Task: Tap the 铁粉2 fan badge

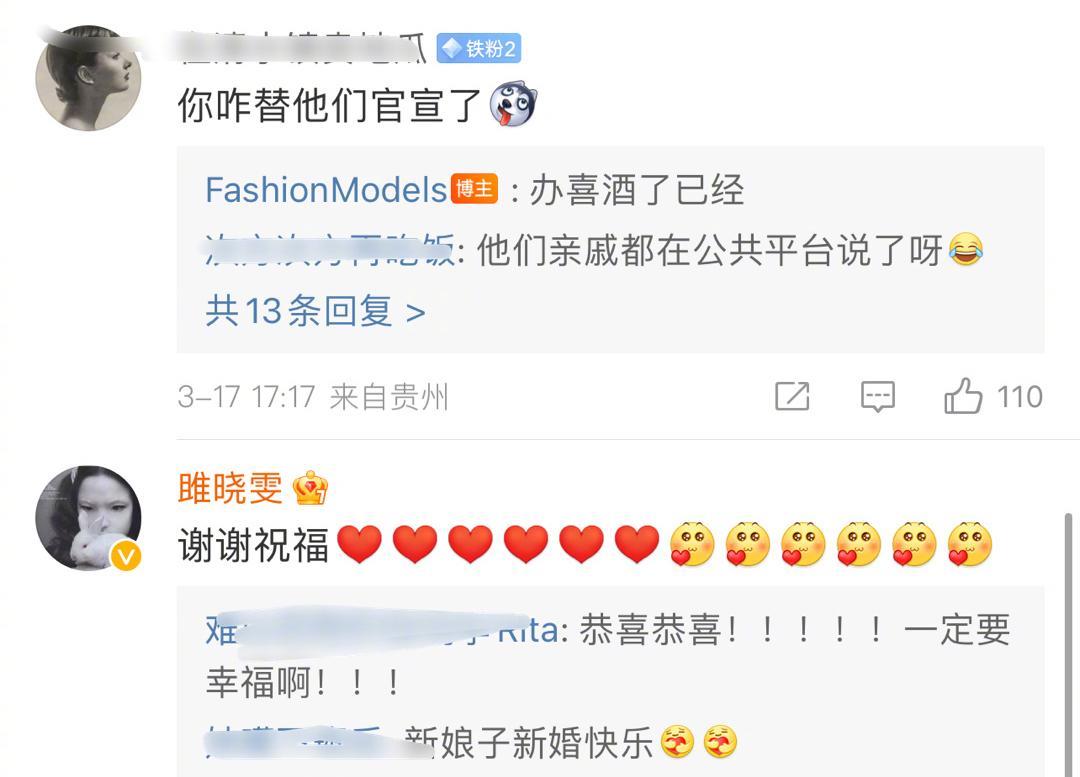Action: tap(479, 48)
